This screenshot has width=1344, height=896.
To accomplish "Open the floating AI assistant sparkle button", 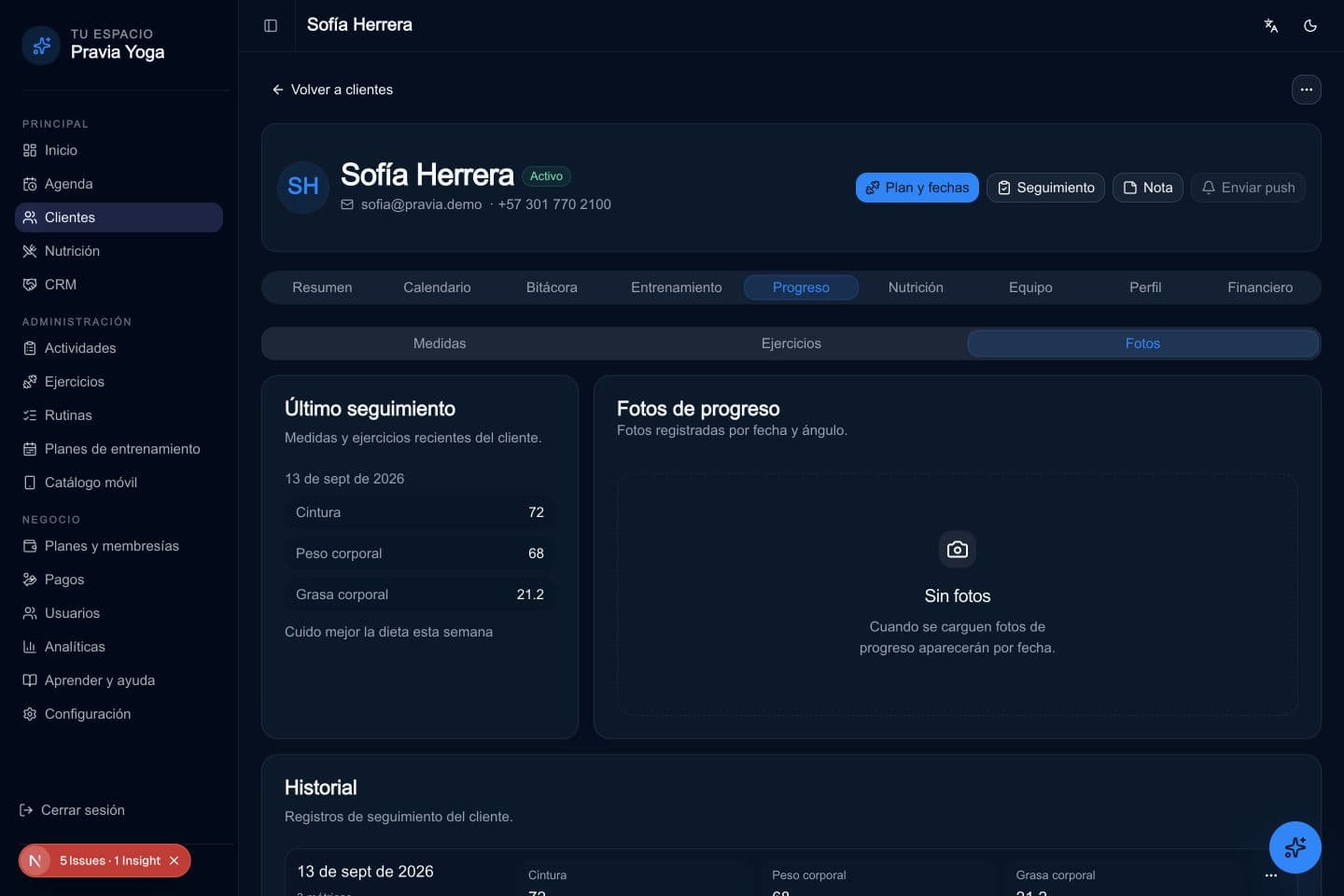I will coord(1295,847).
